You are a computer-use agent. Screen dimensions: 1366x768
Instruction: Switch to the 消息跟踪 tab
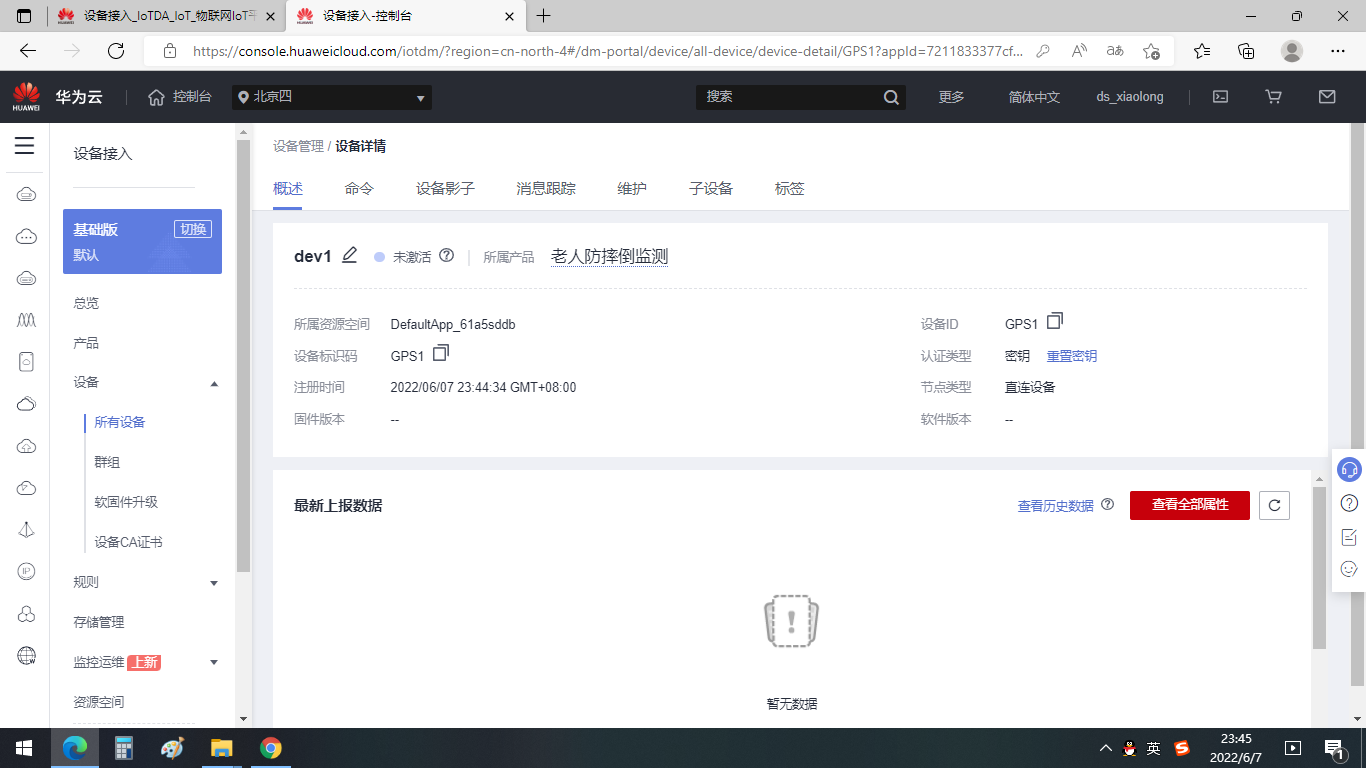pyautogui.click(x=546, y=188)
